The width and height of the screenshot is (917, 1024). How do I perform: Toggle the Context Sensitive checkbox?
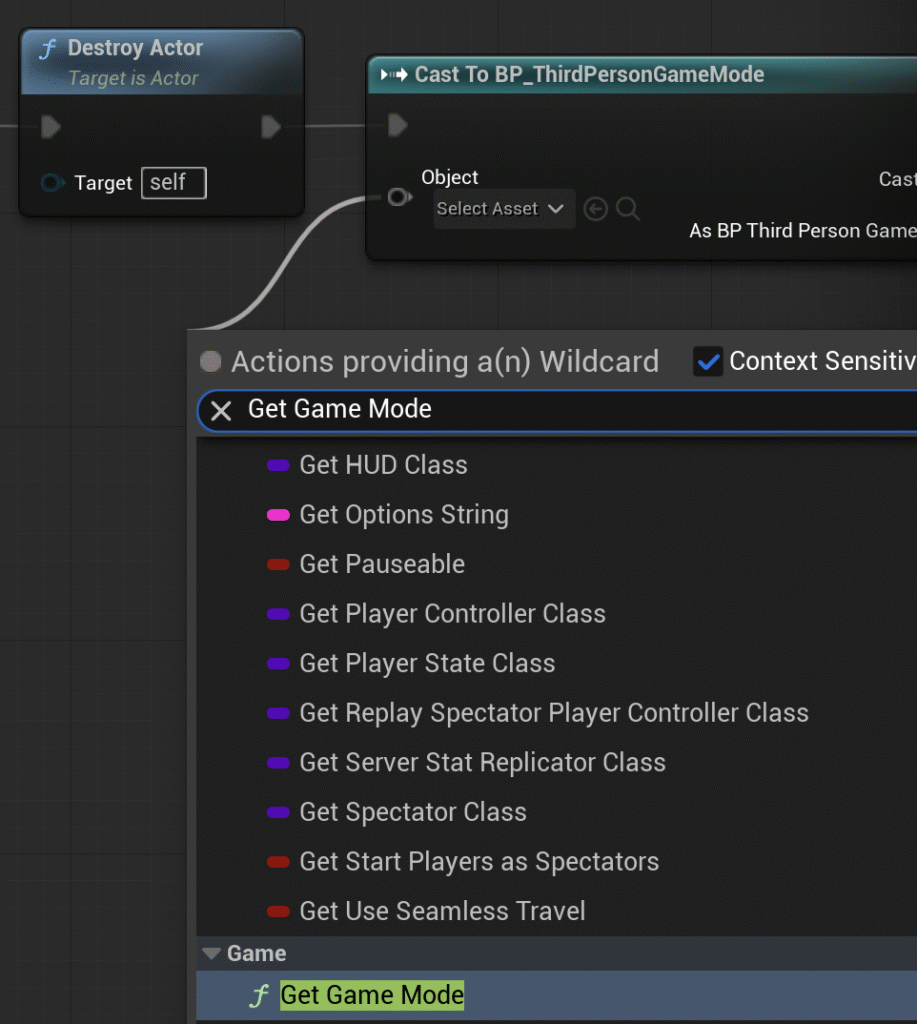[x=708, y=361]
